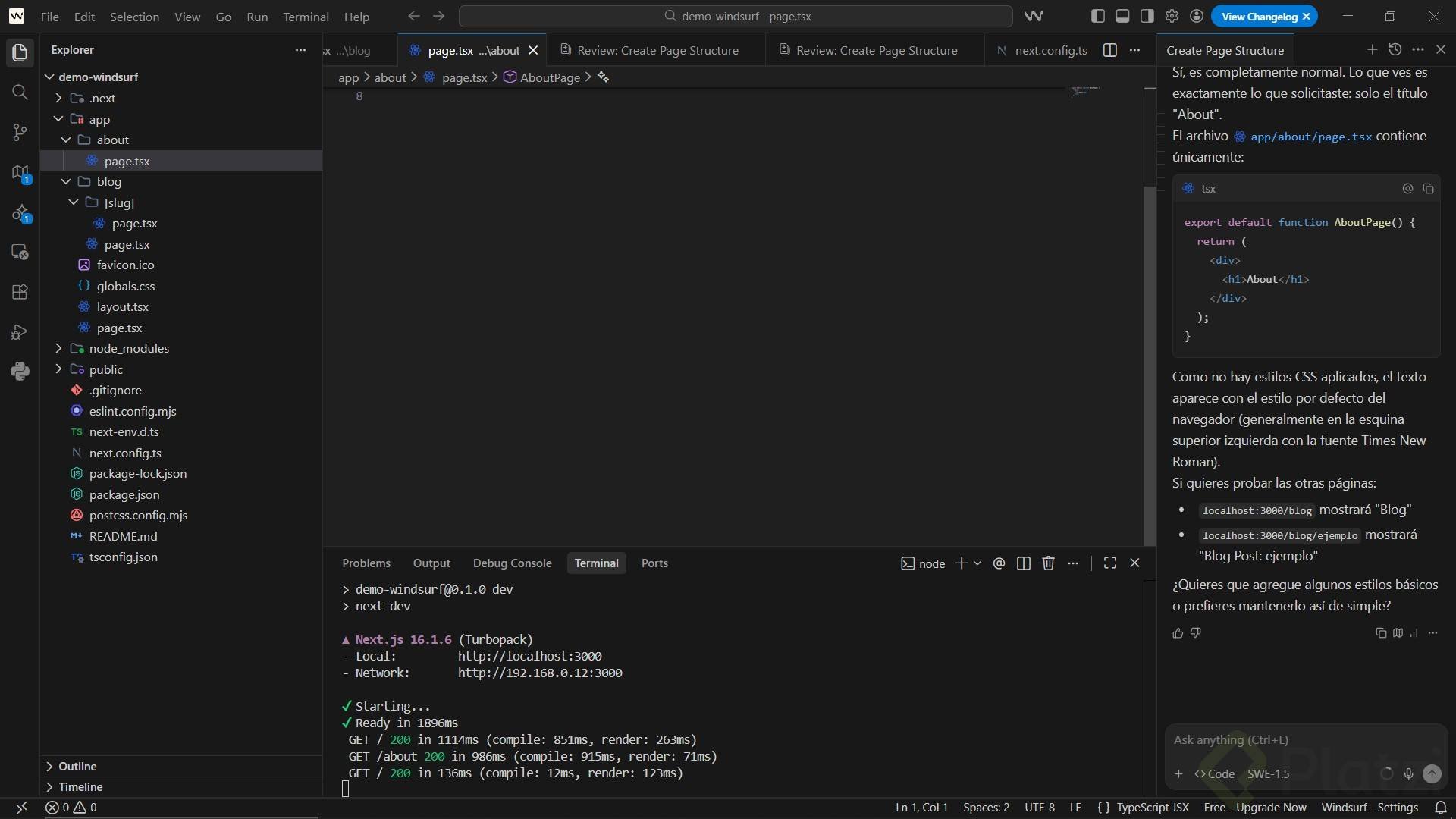This screenshot has height=819, width=1456.
Task: Open app/about/page.tsx link in chat
Action: (1310, 136)
